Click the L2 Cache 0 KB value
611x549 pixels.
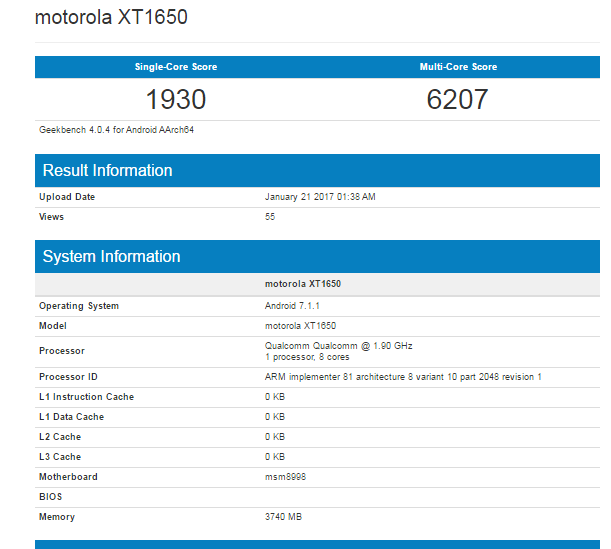point(275,437)
